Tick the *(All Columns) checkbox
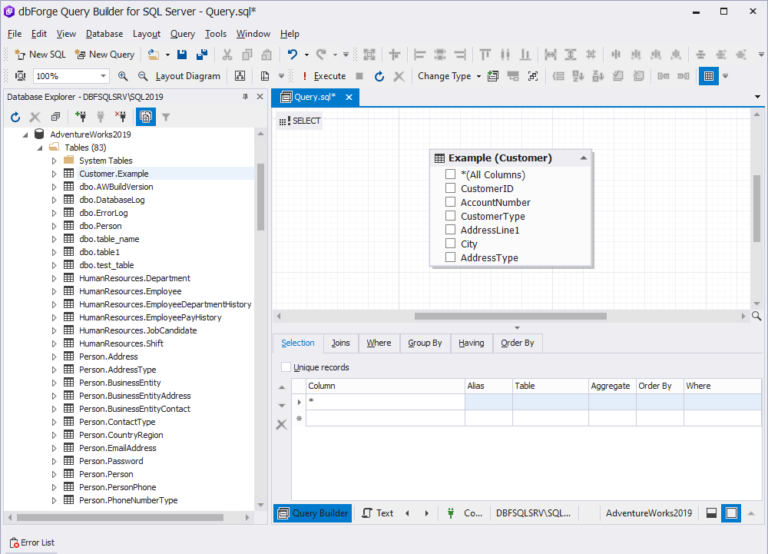Screen dimensions: 768x554 (x=451, y=174)
